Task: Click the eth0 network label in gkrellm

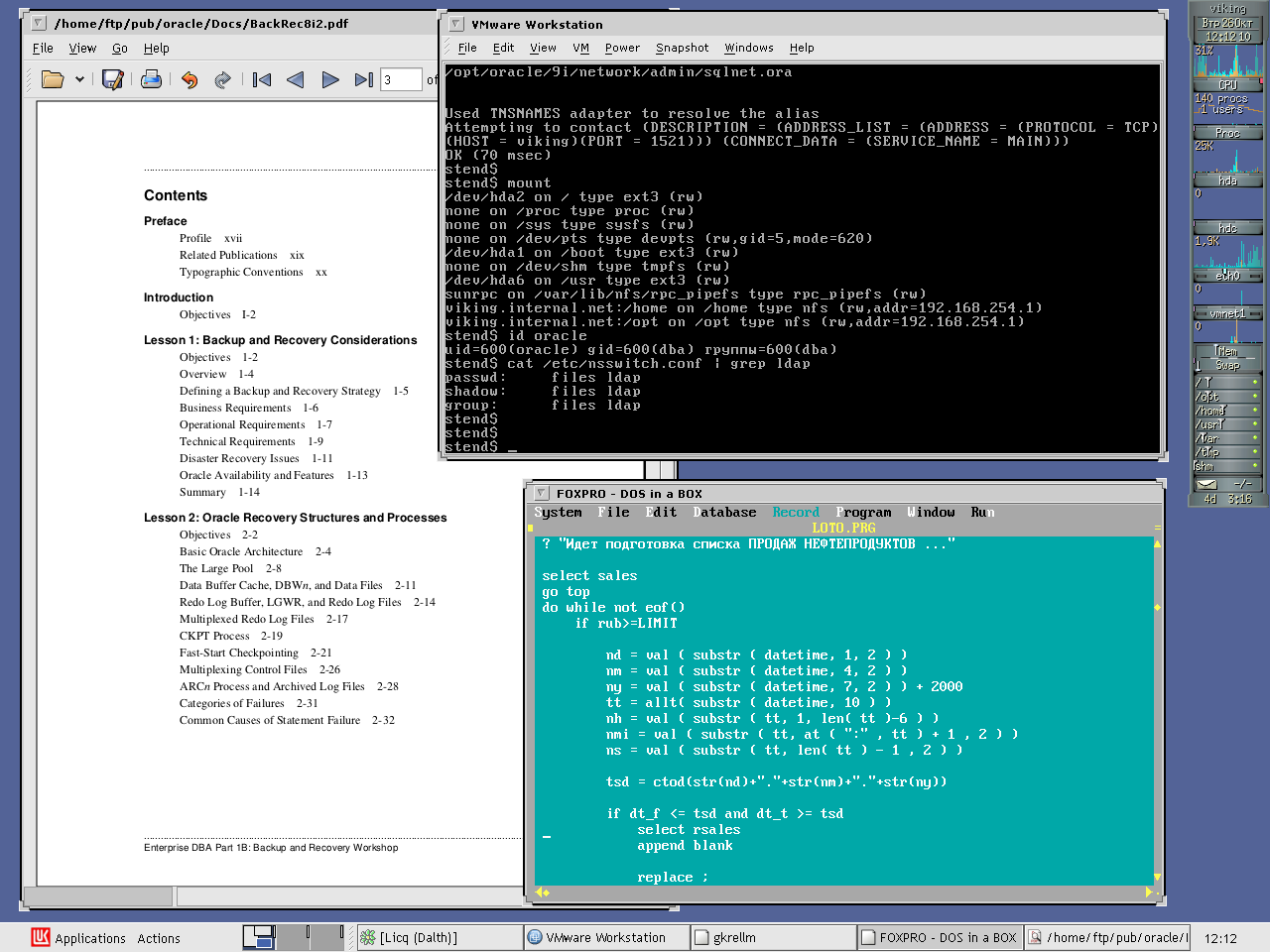Action: tap(1227, 276)
